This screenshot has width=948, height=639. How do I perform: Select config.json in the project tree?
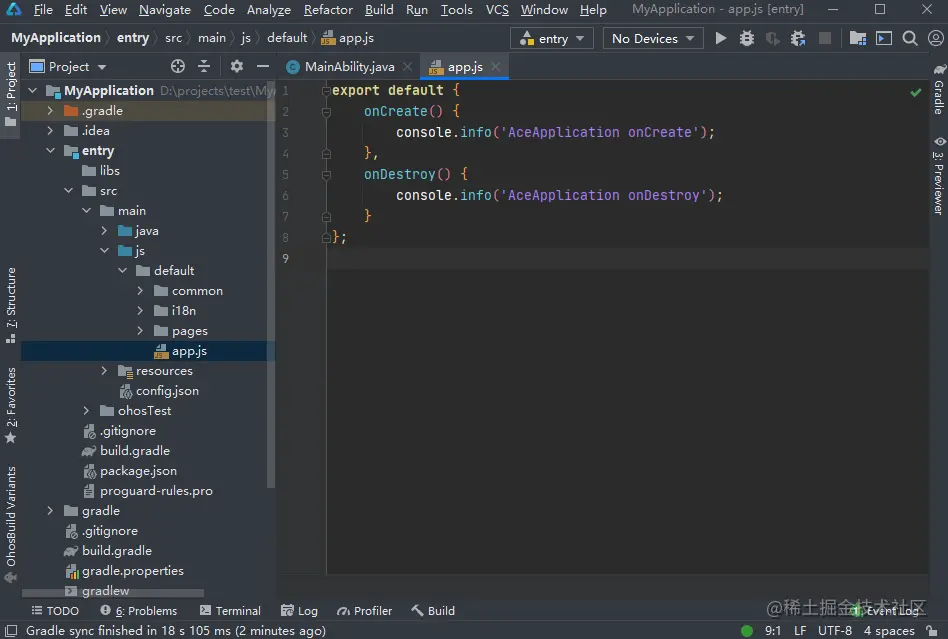pyautogui.click(x=160, y=391)
